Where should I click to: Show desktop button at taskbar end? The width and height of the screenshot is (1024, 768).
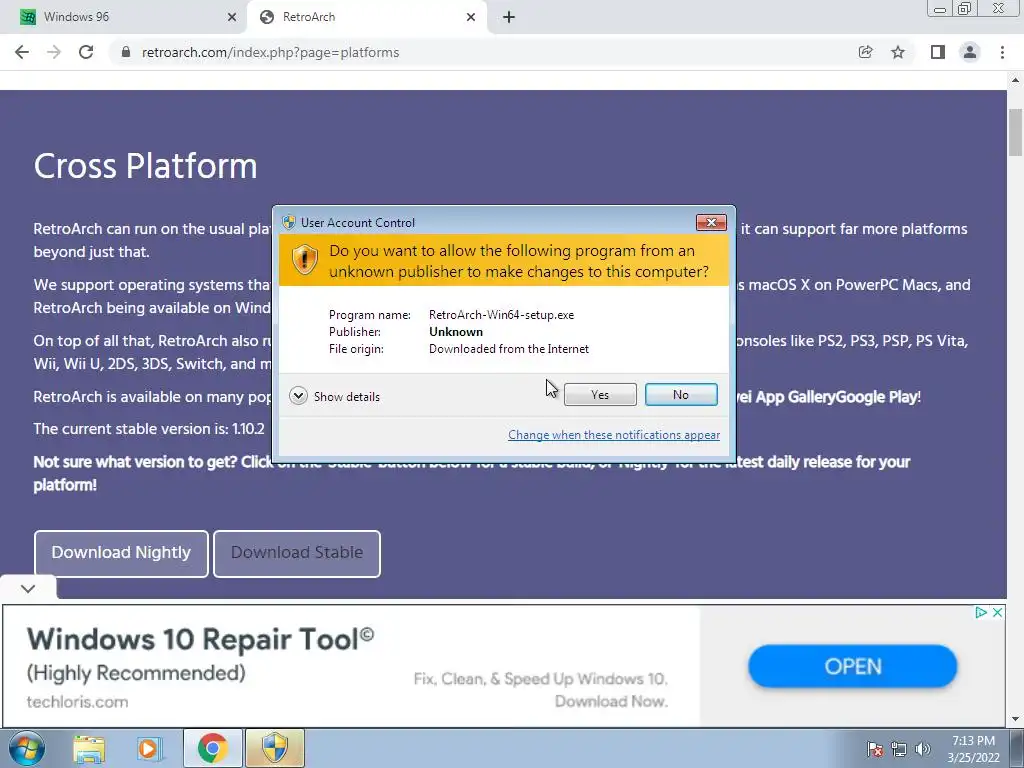pos(1017,748)
